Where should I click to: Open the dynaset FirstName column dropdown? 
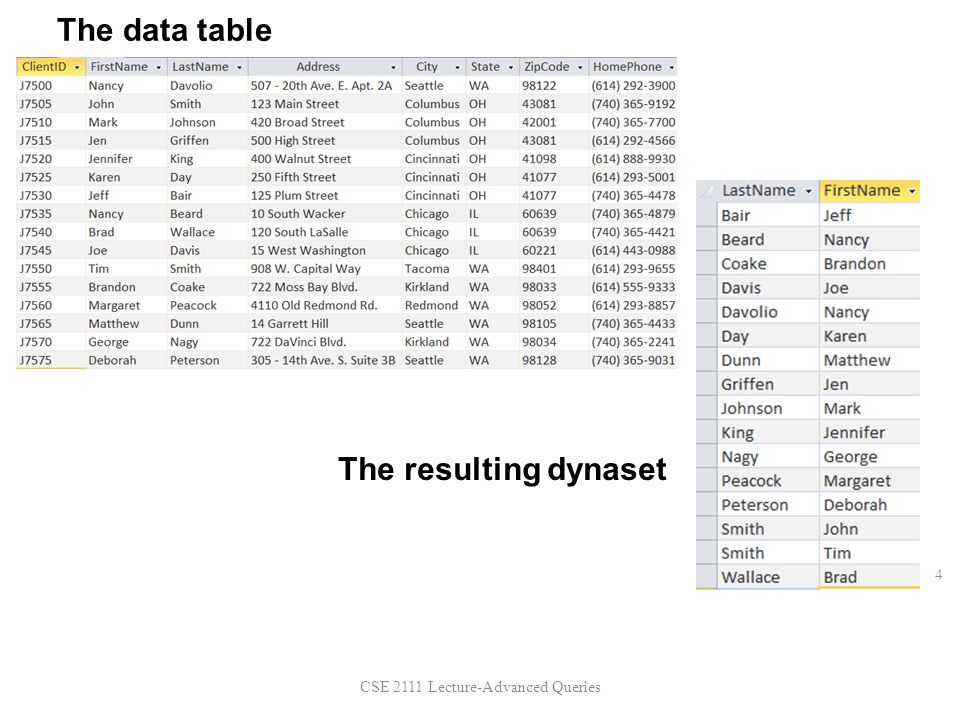912,191
